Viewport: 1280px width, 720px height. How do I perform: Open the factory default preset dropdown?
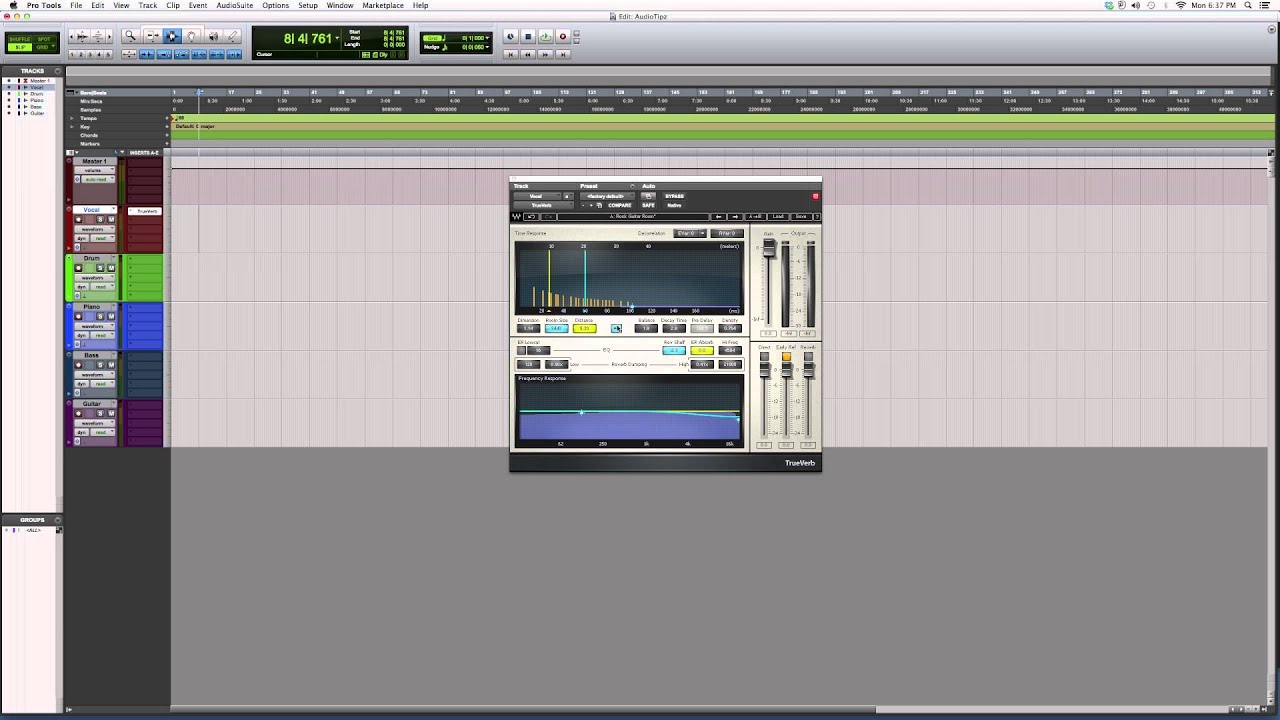607,196
